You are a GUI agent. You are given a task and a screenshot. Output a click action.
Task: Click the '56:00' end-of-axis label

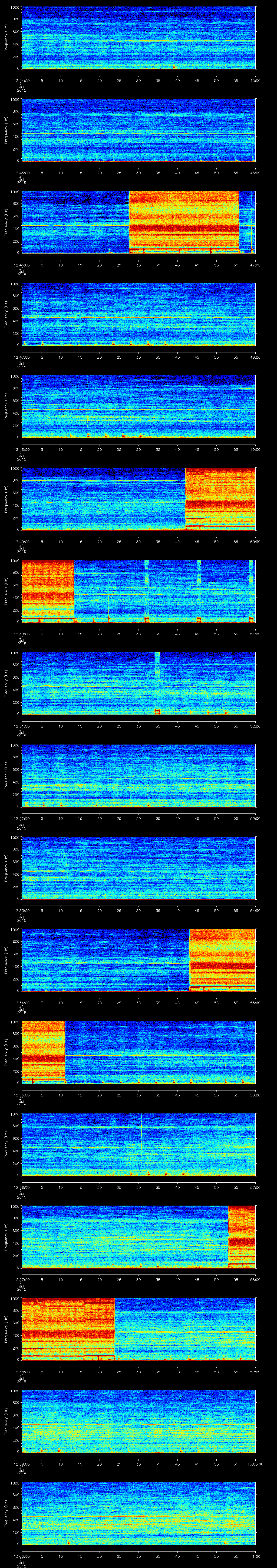pyautogui.click(x=256, y=1095)
